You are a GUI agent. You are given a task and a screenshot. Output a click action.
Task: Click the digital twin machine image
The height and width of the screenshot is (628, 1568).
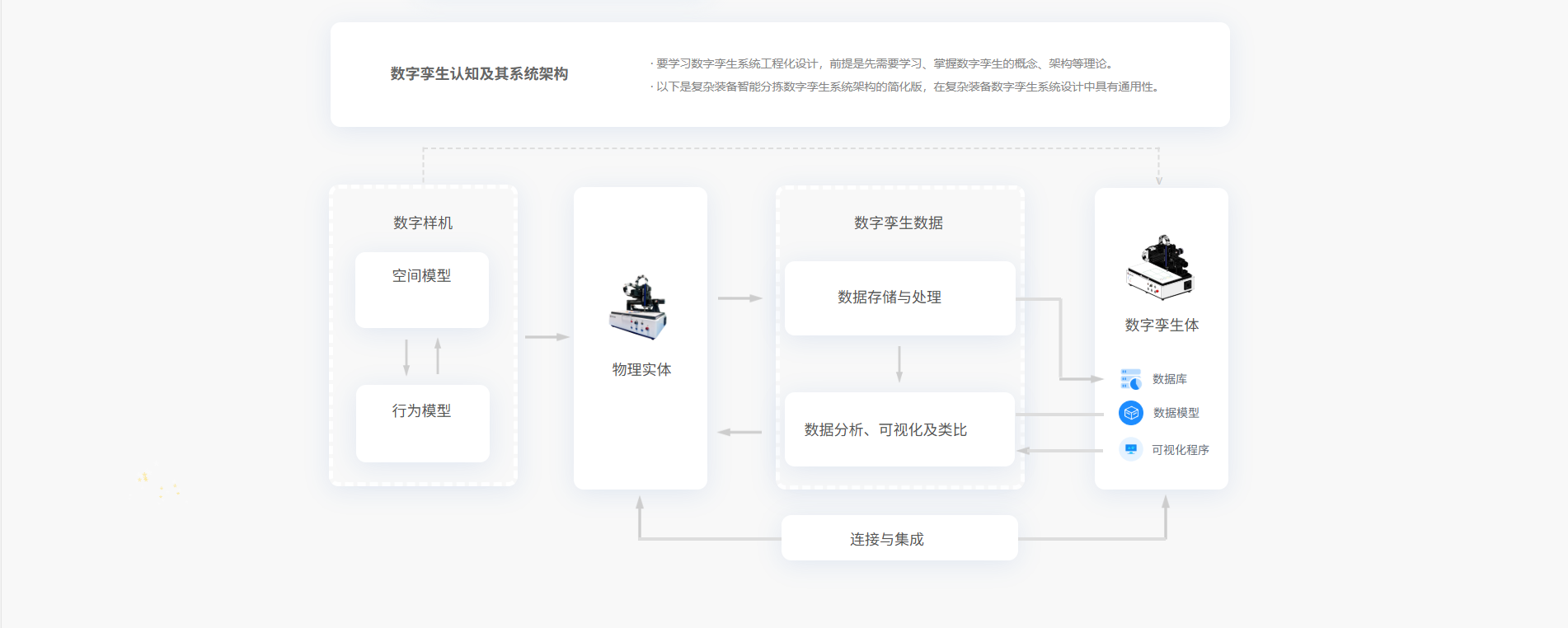coord(1161,267)
